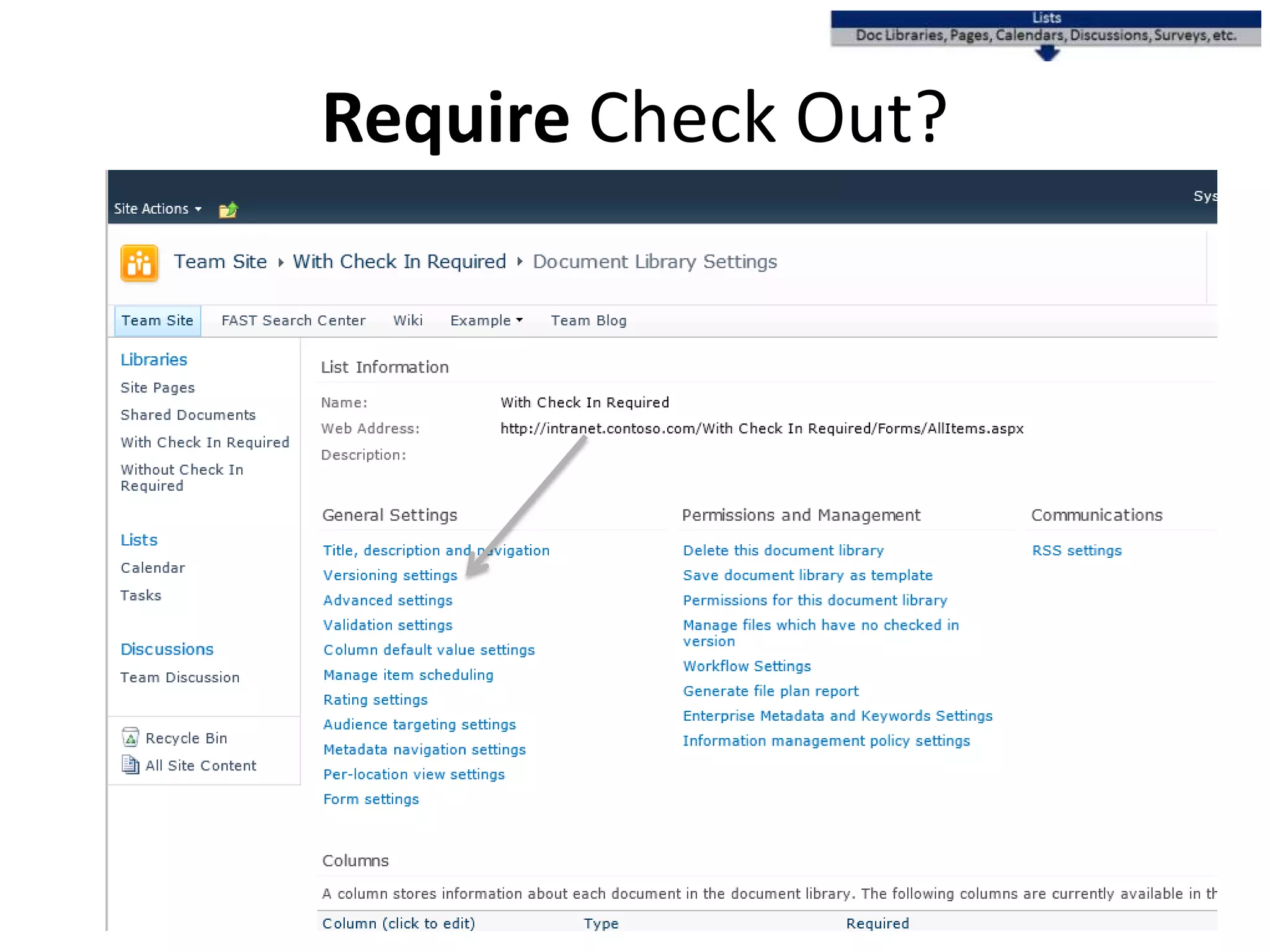Click the Discussions heading

pos(167,649)
